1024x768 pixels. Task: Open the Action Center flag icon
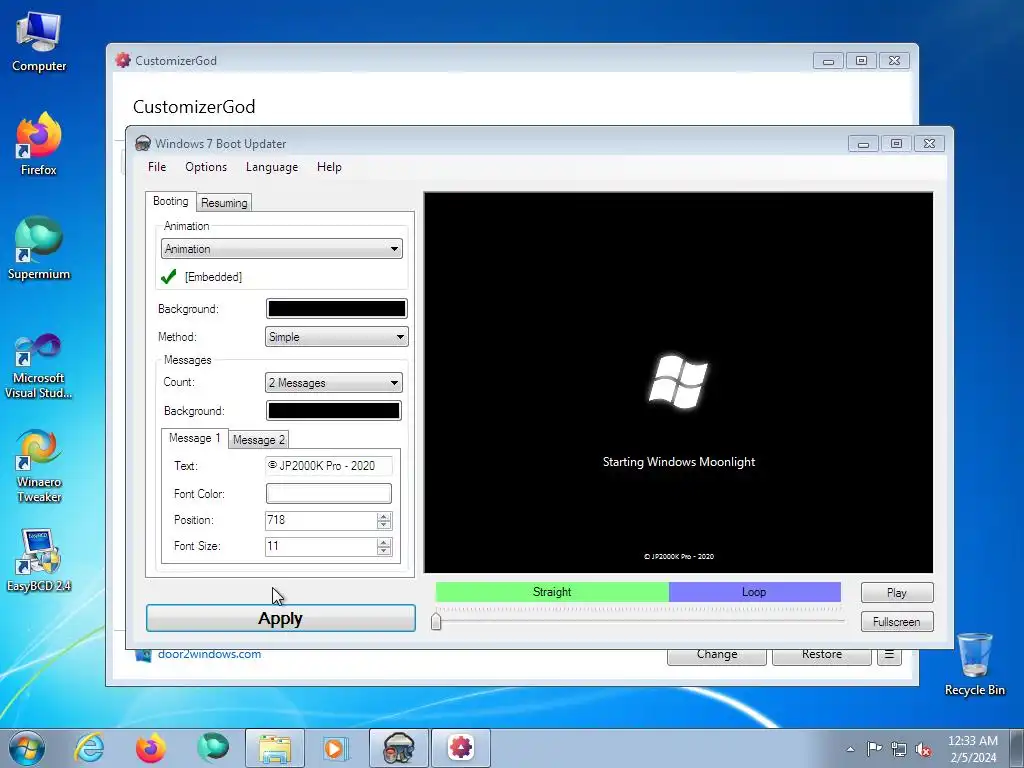(874, 749)
